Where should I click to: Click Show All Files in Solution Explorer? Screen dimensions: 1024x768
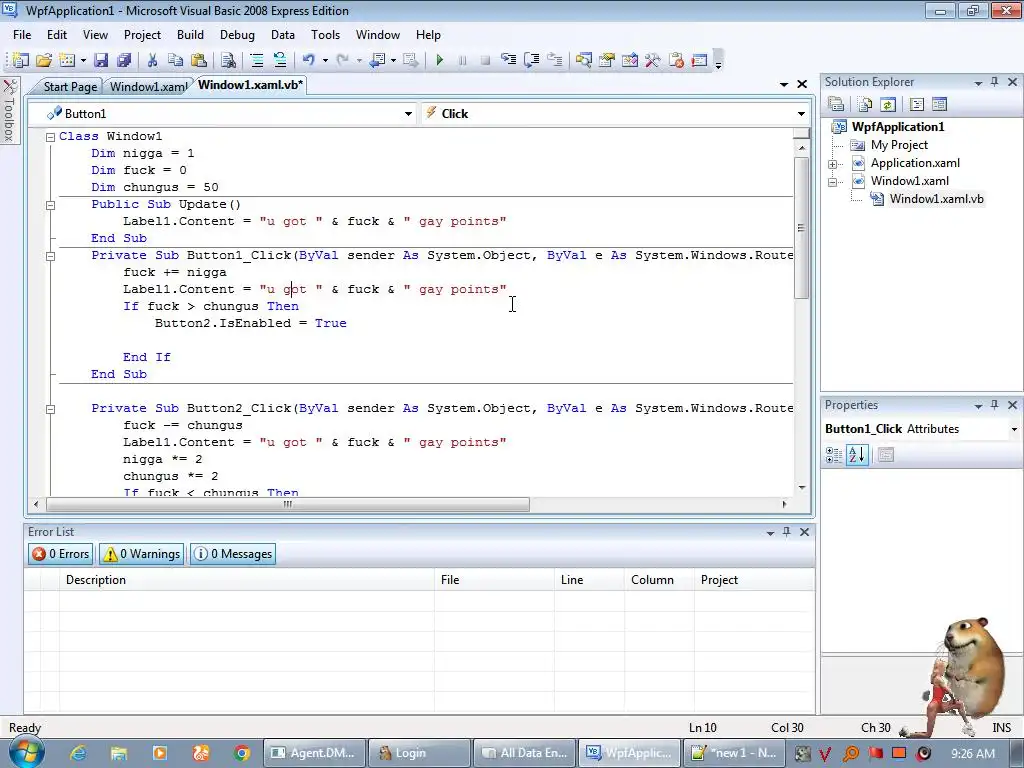[x=865, y=104]
